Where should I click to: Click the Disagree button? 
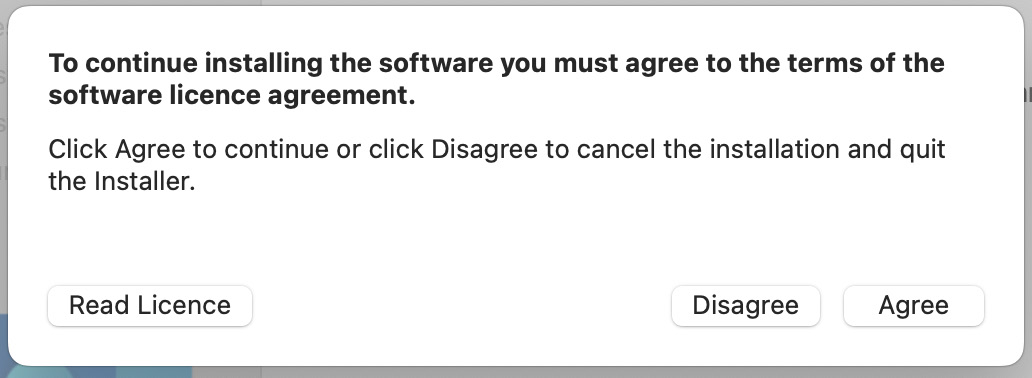pyautogui.click(x=746, y=306)
